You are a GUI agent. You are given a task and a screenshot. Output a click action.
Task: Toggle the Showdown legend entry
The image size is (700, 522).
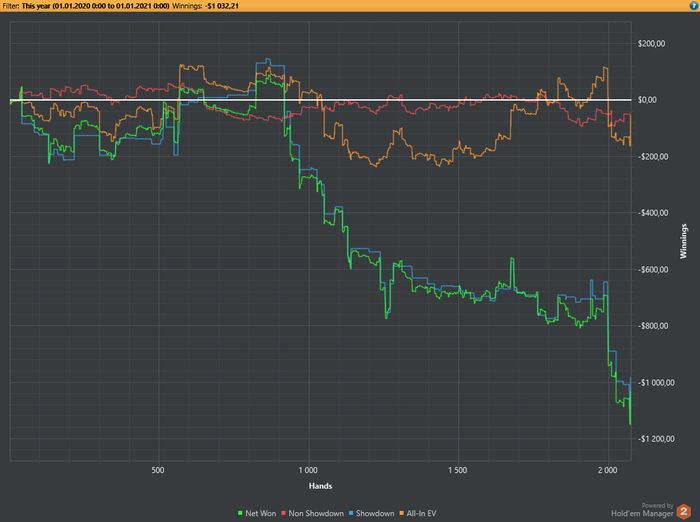(x=371, y=514)
